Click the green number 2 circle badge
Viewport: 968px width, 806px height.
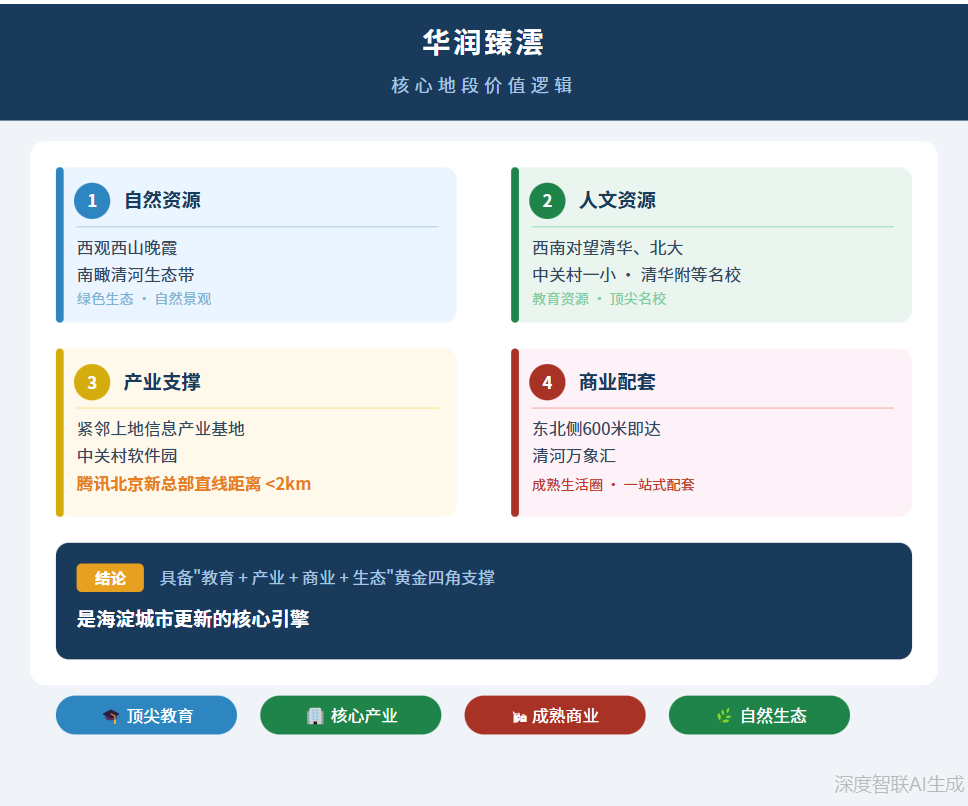(547, 201)
